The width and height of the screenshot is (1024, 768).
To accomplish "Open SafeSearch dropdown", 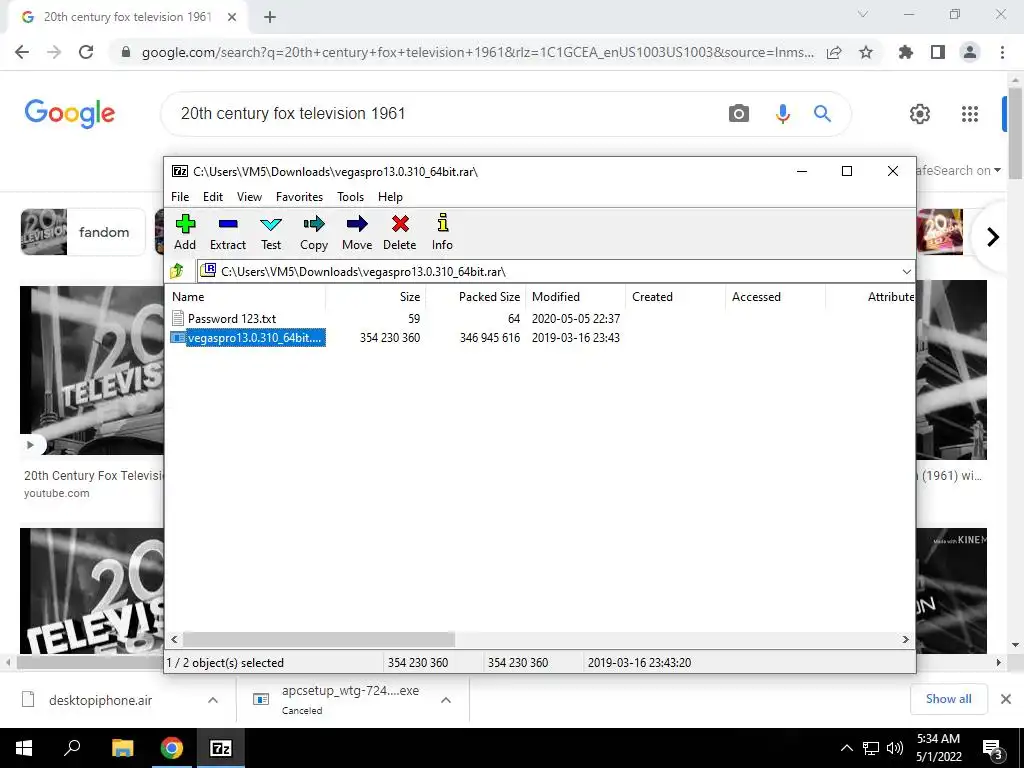I will [x=959, y=170].
